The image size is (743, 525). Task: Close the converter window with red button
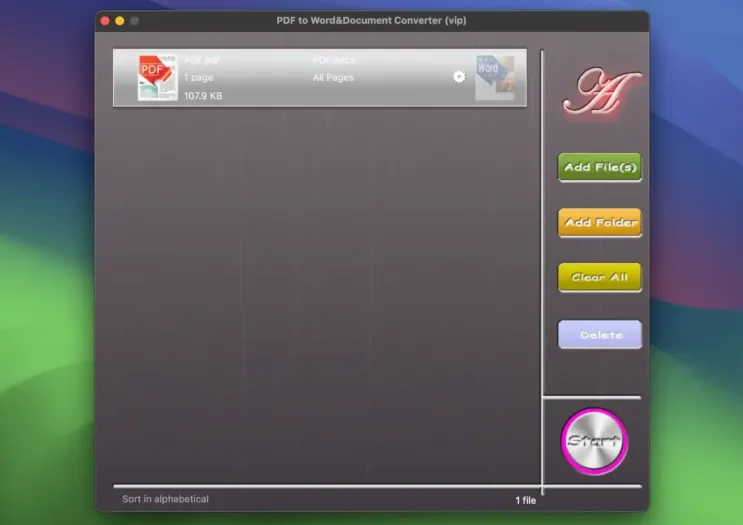pyautogui.click(x=105, y=21)
